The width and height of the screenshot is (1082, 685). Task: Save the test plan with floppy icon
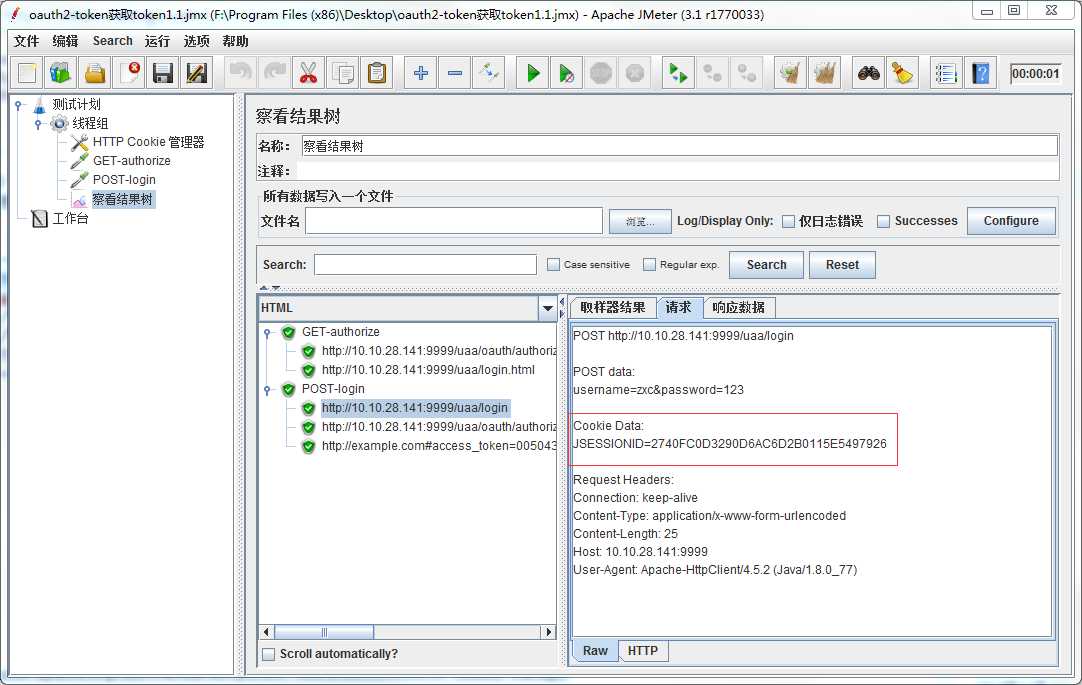163,72
